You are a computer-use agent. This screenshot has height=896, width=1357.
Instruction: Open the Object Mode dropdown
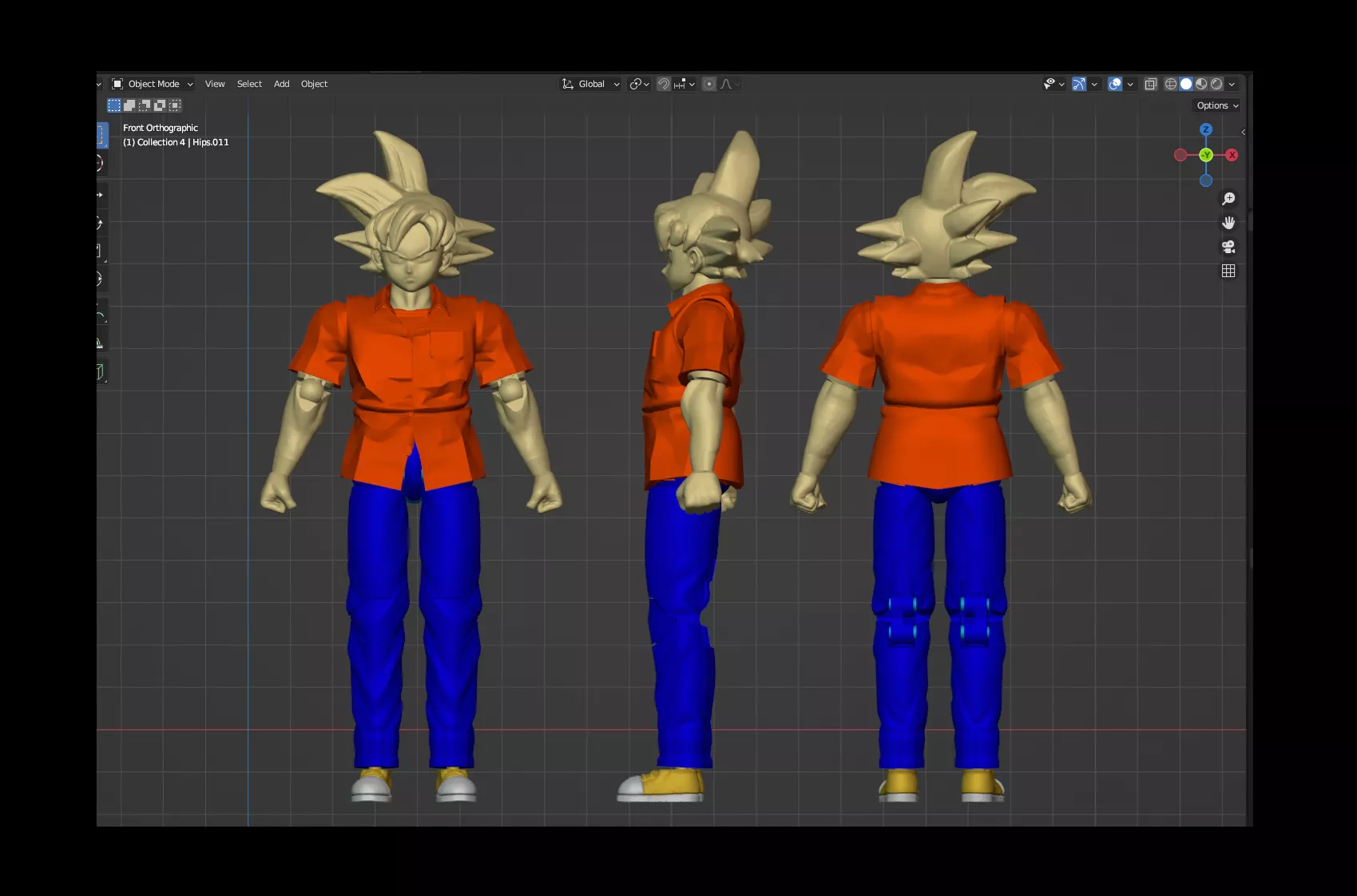click(x=153, y=84)
